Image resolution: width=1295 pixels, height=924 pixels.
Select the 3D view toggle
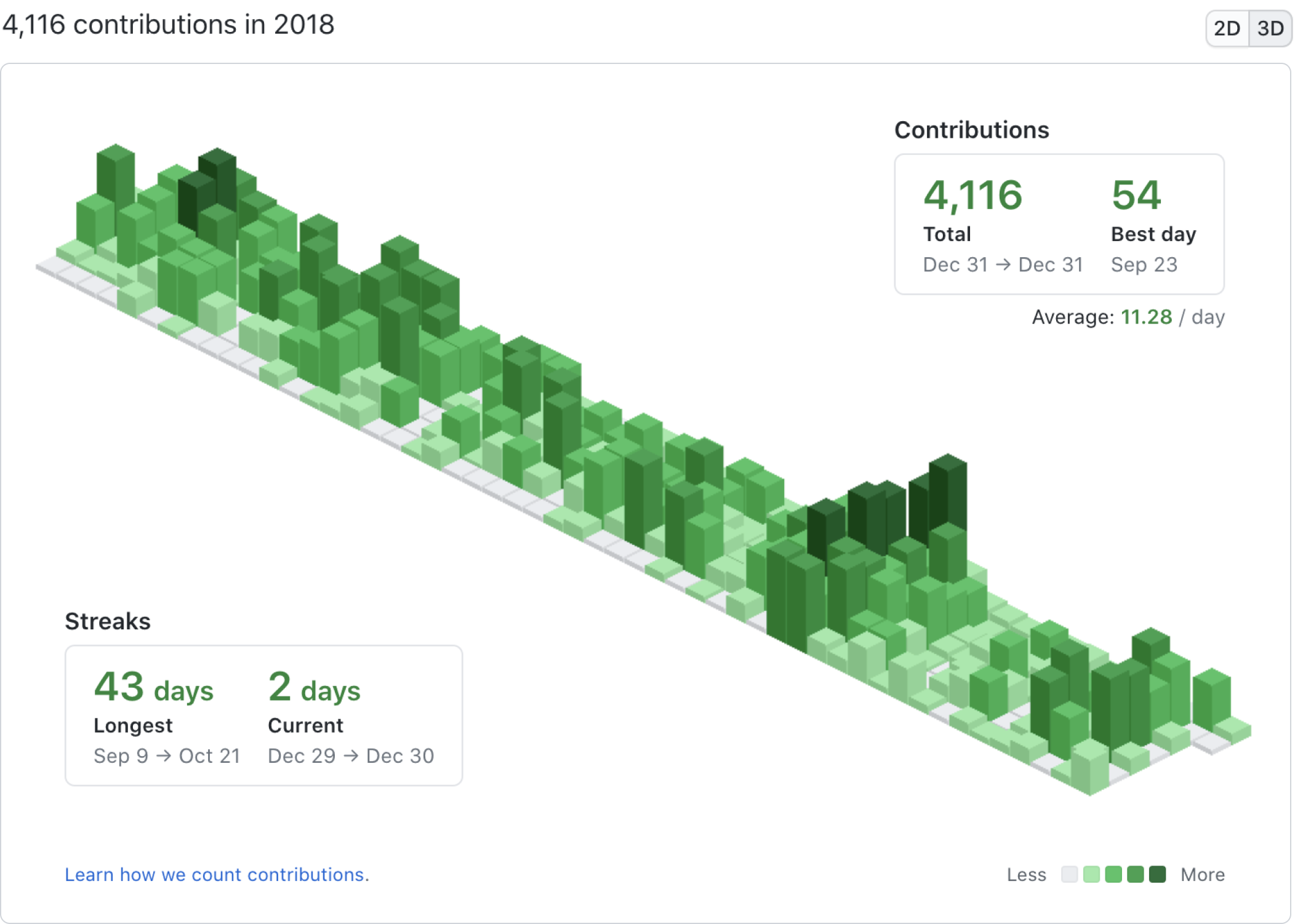(1270, 28)
